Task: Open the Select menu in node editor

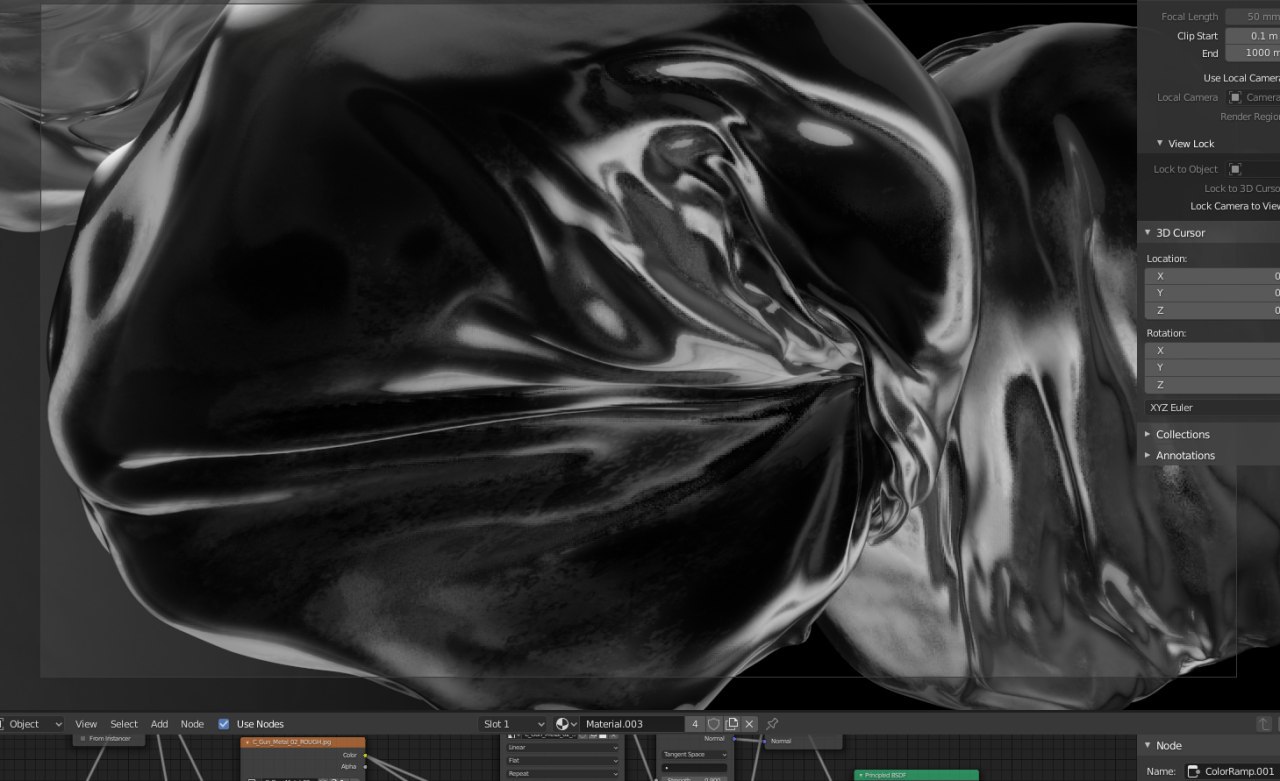Action: click(x=124, y=724)
